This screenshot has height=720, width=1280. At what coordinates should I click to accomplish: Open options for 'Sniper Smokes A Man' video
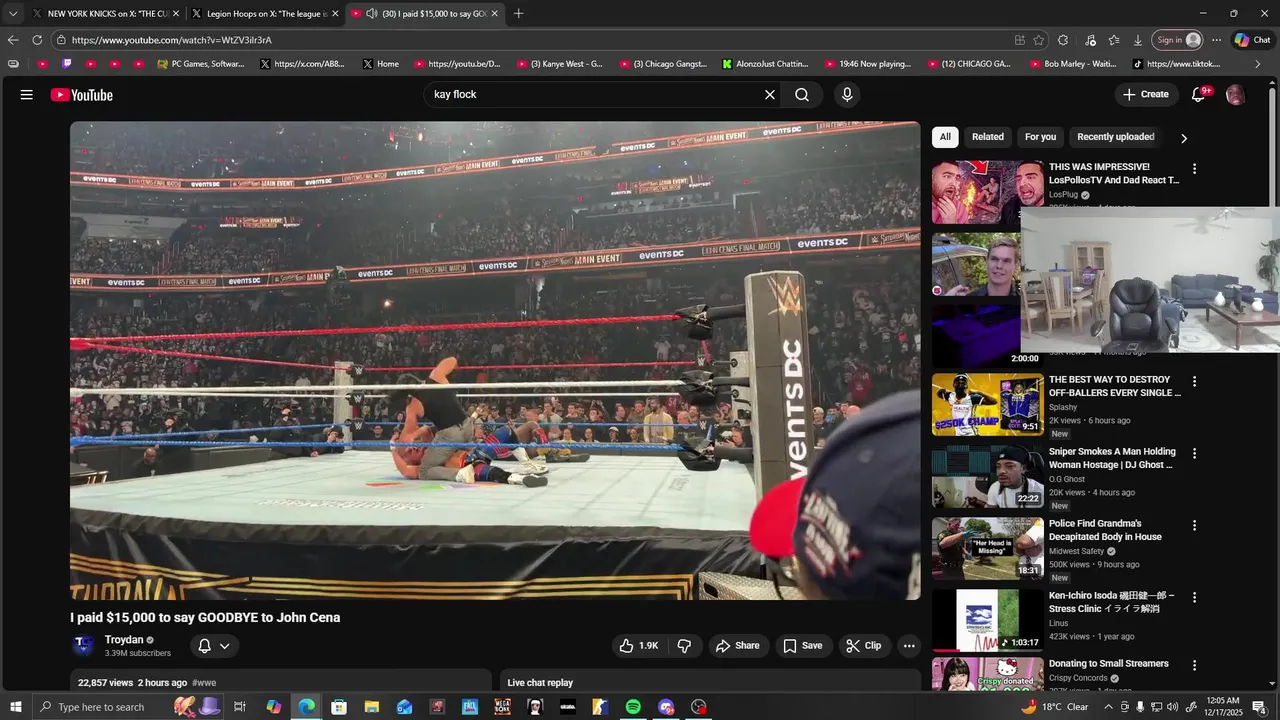1194,453
